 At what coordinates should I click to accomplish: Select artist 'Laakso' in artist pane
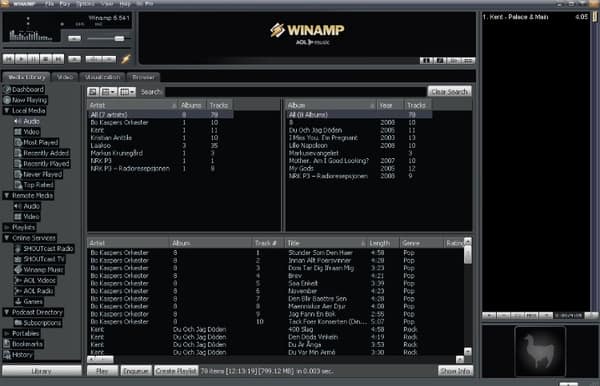point(160,145)
